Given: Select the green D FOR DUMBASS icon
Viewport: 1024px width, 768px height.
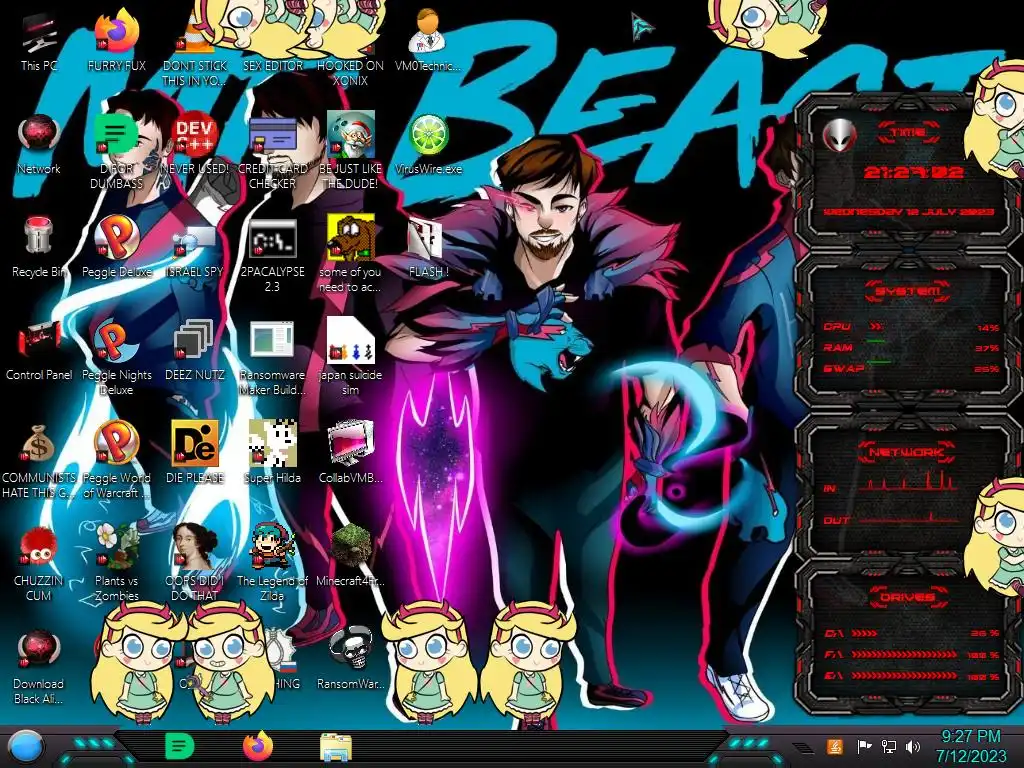Looking at the screenshot, I should [x=117, y=152].
